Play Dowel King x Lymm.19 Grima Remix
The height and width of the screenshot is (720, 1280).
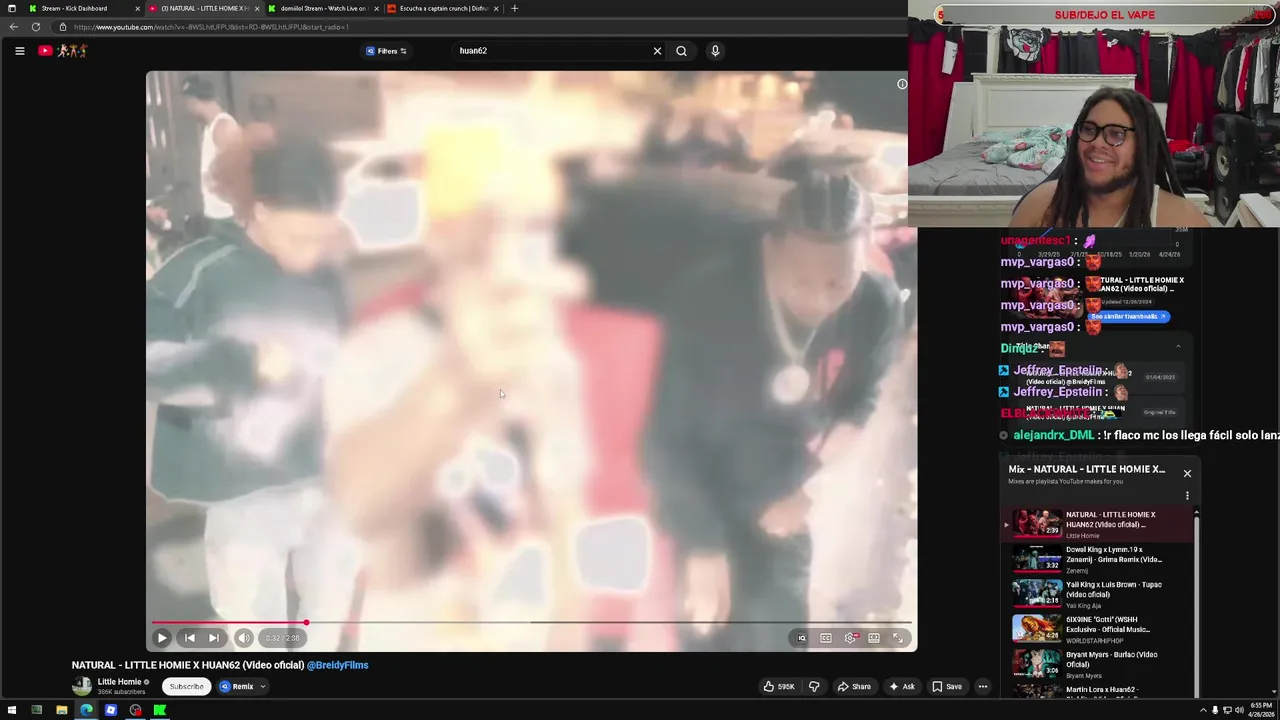point(1097,559)
